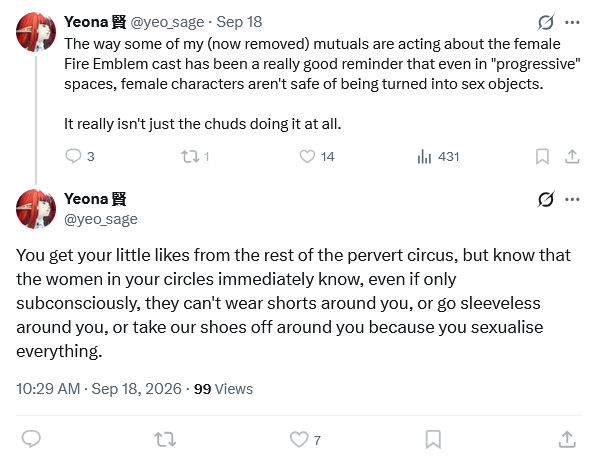Open Grok icon on first tweet
Image resolution: width=598 pixels, height=459 pixels.
546,22
